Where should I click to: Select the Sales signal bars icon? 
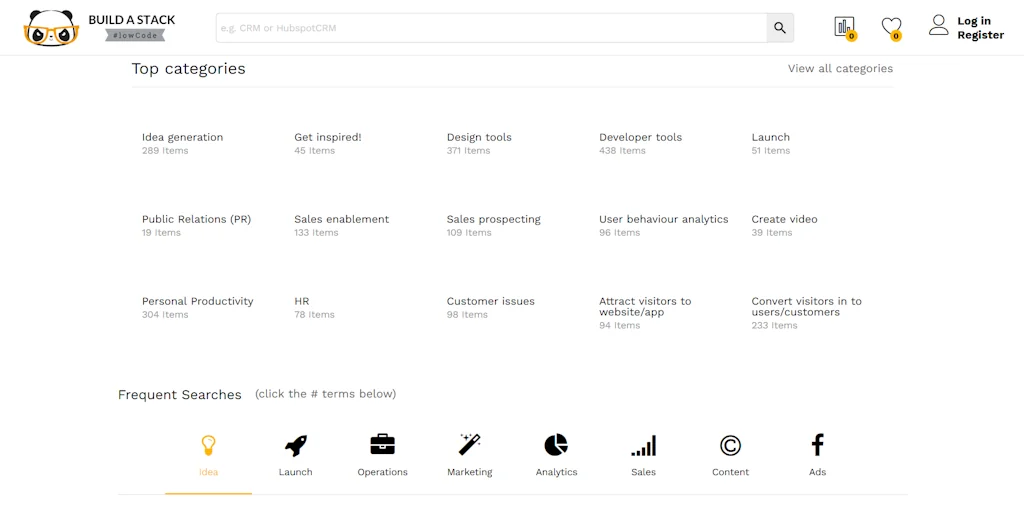point(643,446)
